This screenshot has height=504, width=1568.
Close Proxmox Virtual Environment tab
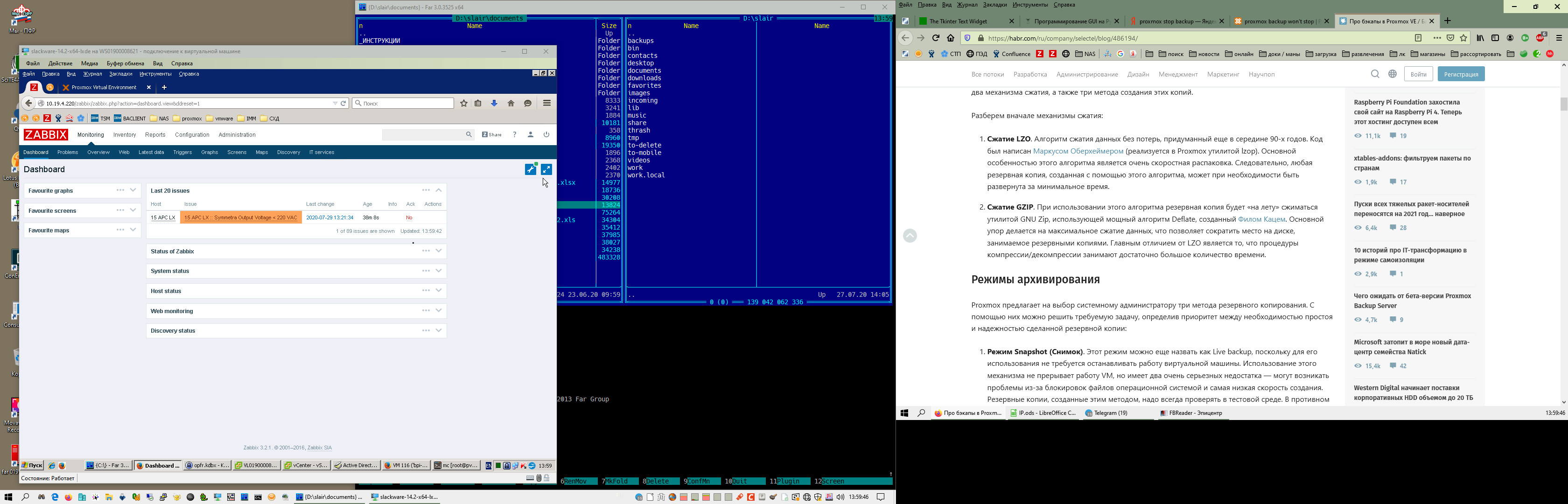tap(148, 88)
